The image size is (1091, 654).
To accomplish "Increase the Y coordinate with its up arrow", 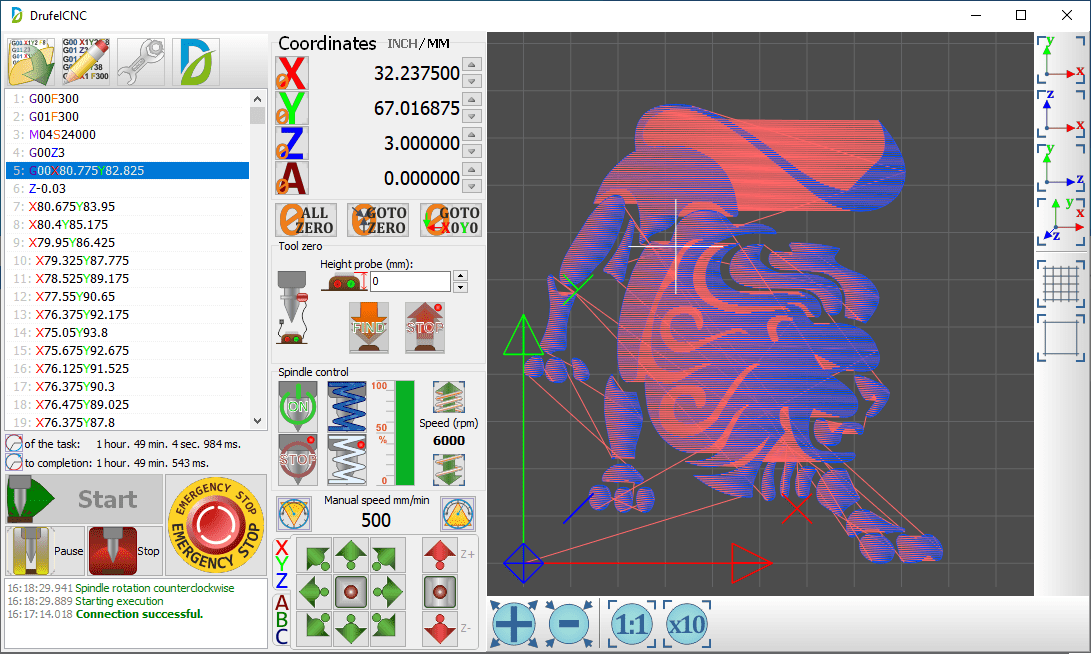I will [472, 99].
